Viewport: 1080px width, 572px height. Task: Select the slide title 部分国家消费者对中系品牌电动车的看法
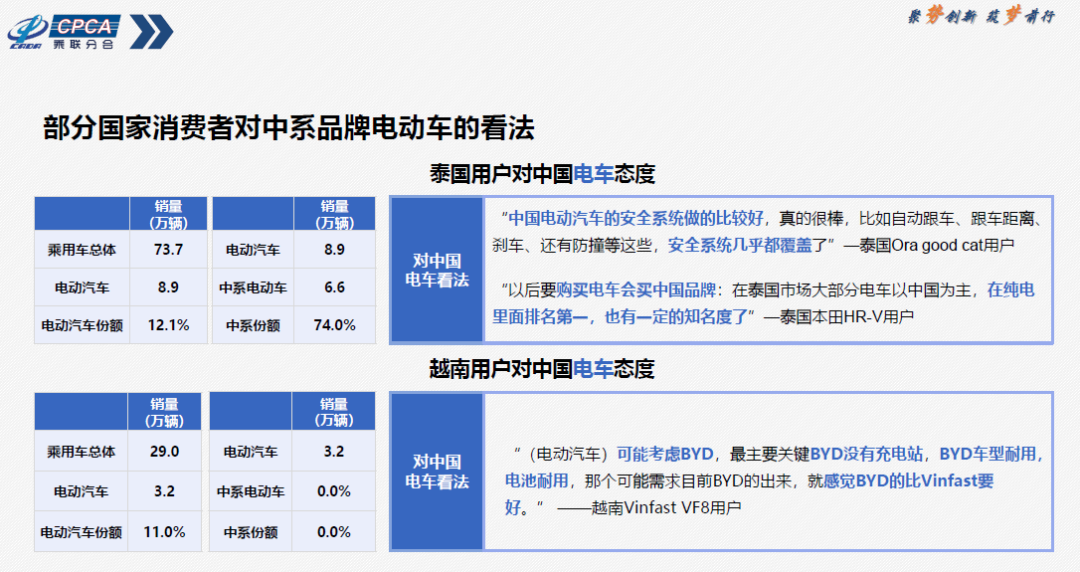[289, 128]
